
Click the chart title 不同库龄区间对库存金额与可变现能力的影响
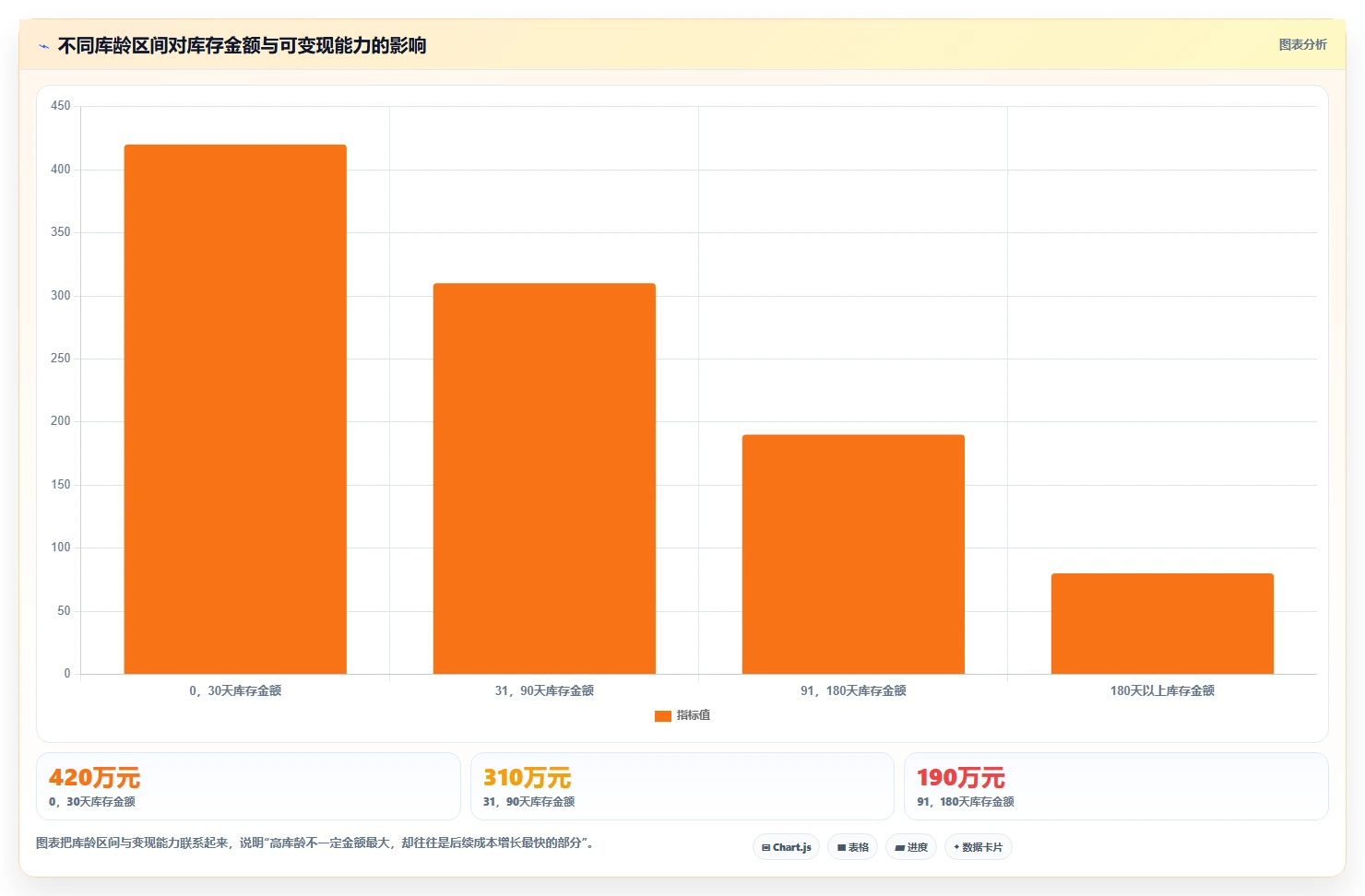(242, 45)
